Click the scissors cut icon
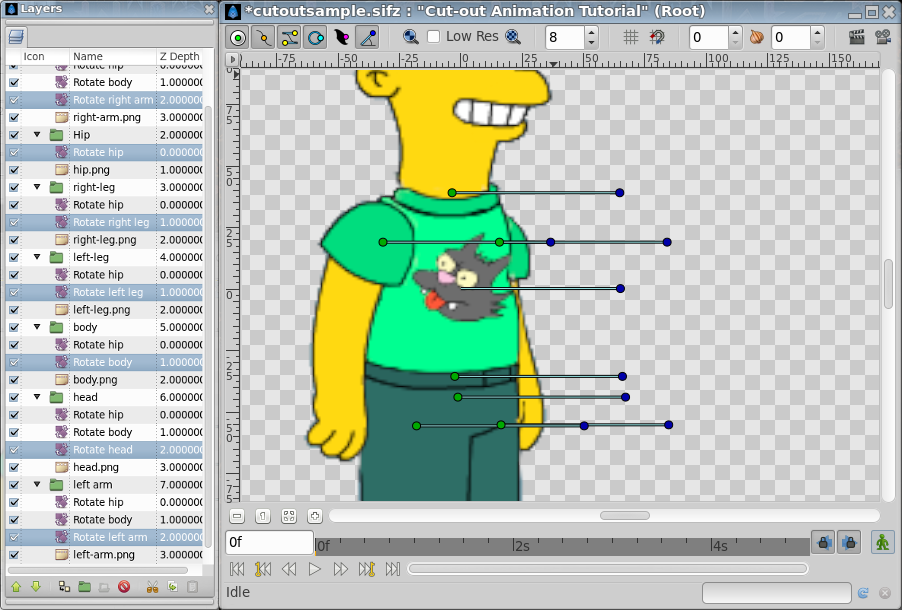902x610 pixels. coord(152,587)
